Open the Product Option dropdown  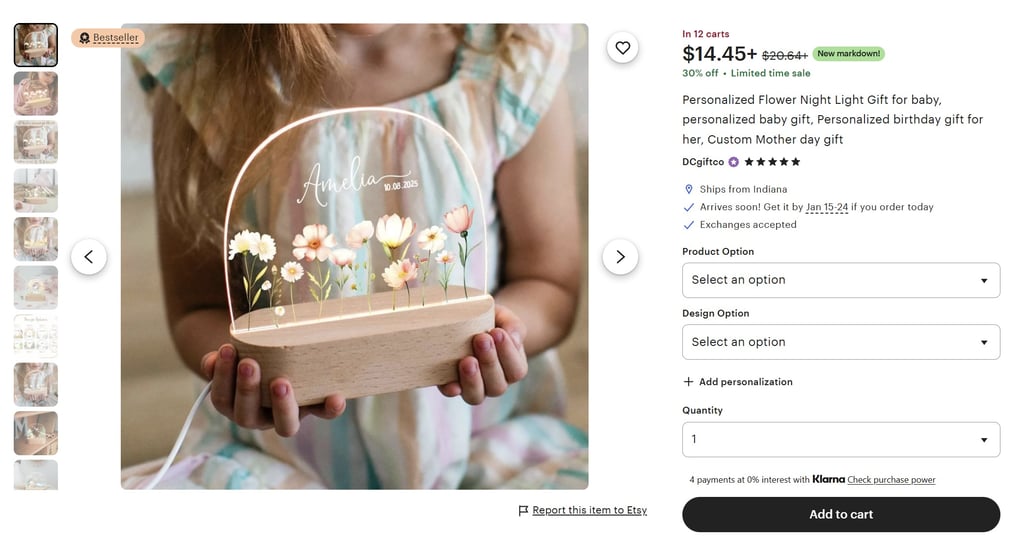(840, 280)
